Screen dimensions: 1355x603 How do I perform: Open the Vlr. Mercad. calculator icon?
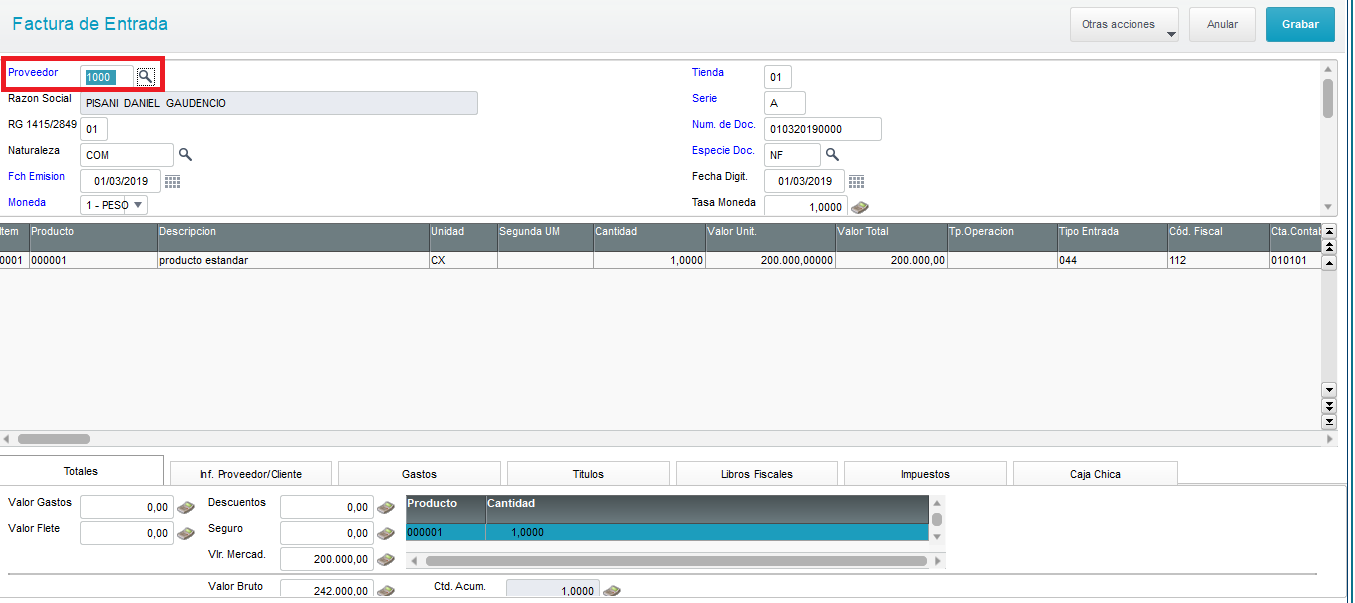(x=385, y=559)
